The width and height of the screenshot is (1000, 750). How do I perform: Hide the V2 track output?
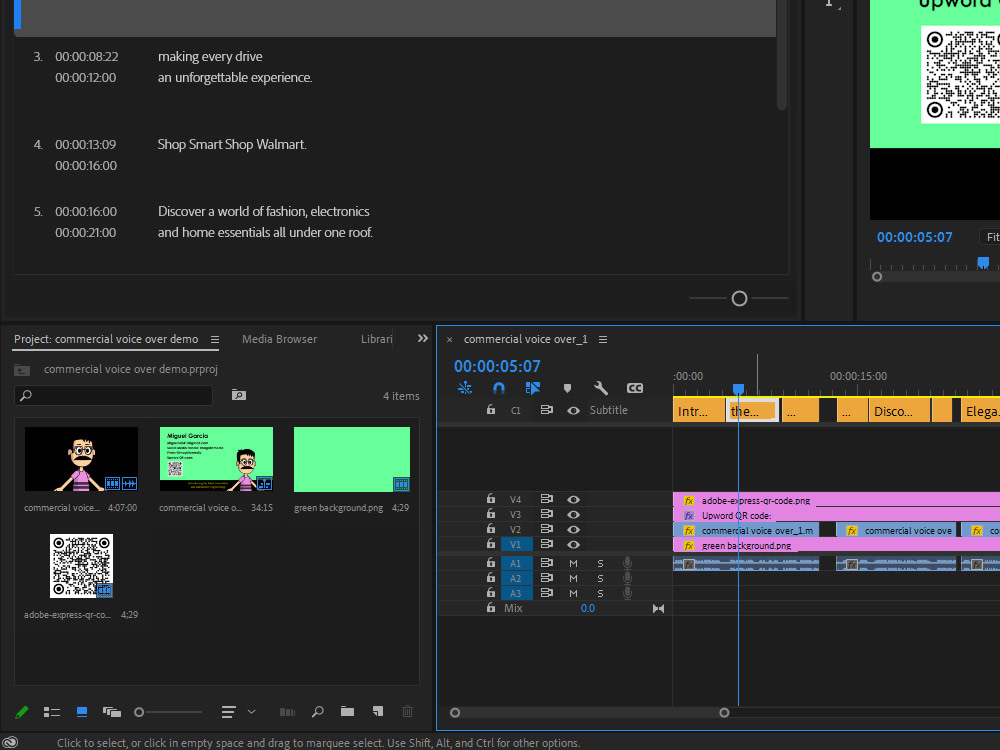[x=573, y=529]
